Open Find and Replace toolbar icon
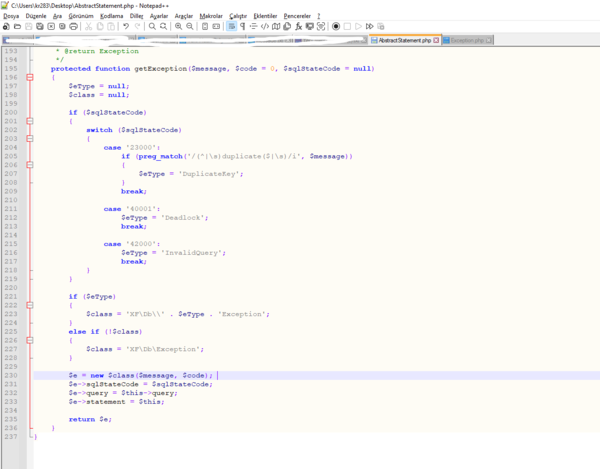This screenshot has width=600, height=469. [163, 26]
